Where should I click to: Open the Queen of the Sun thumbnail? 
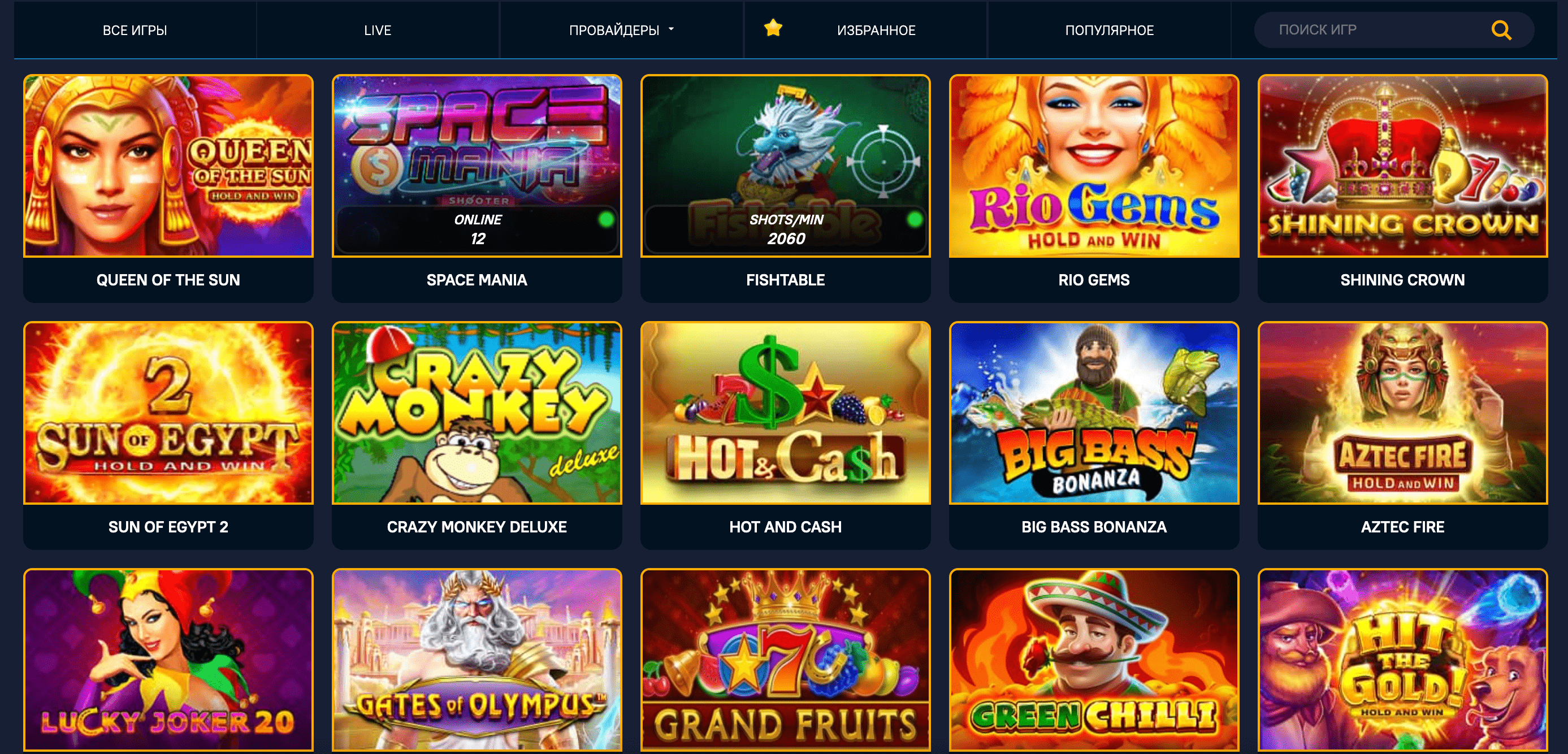pos(168,166)
